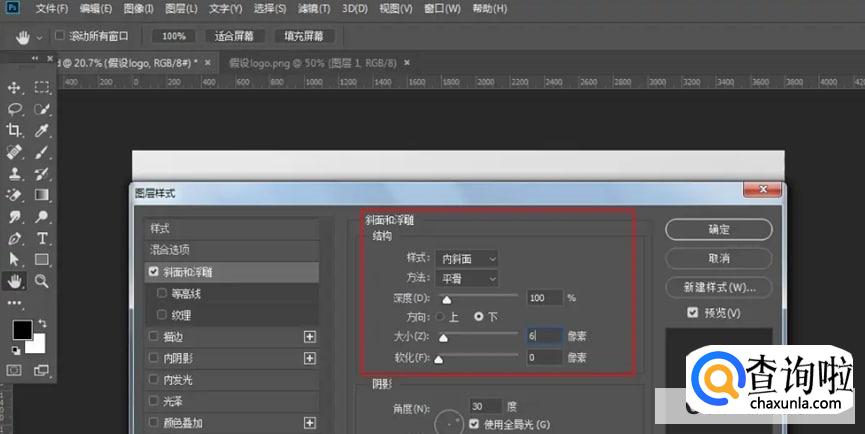Click the 软化(F) slider handle

pos(439,360)
